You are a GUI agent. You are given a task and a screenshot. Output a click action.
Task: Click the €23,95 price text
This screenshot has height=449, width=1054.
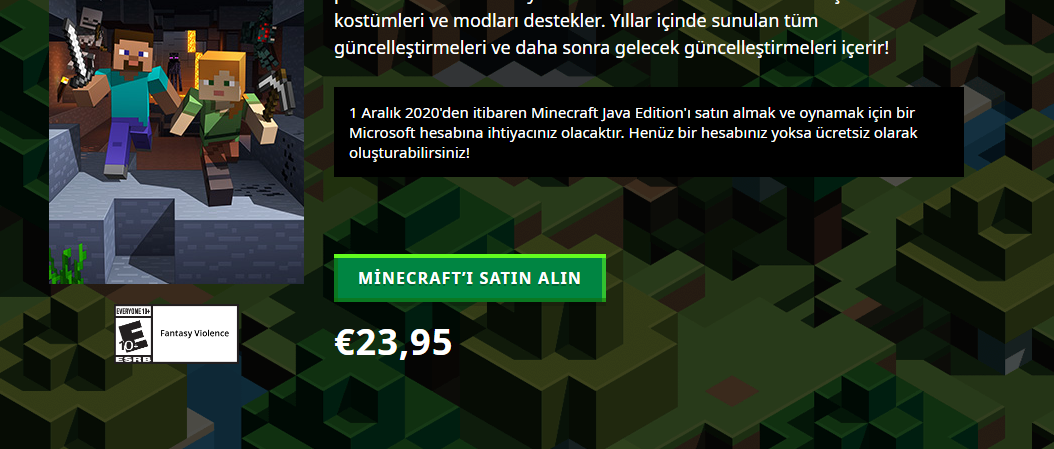pyautogui.click(x=393, y=343)
